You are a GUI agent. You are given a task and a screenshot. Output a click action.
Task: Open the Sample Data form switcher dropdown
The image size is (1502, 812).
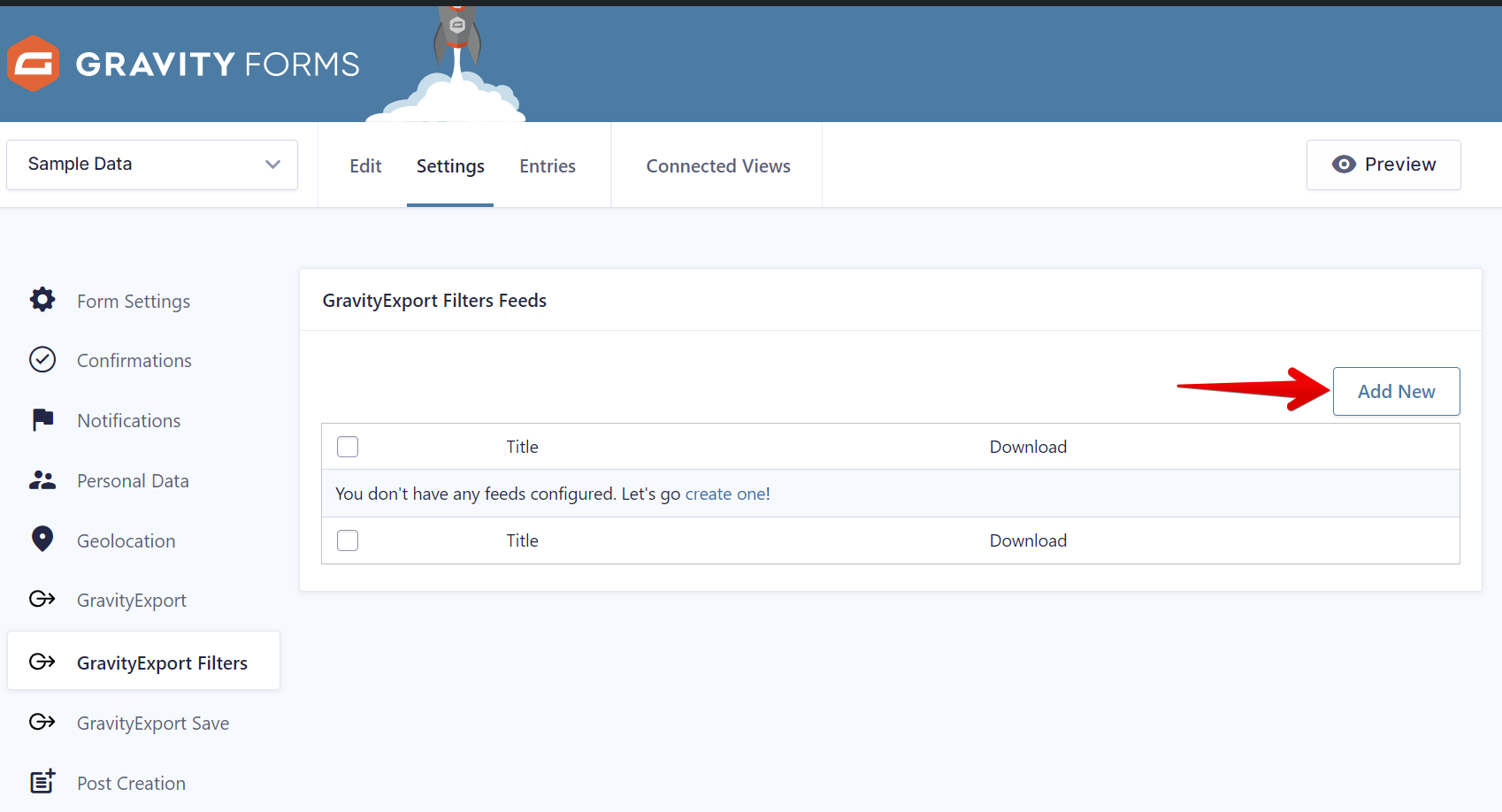(x=152, y=165)
